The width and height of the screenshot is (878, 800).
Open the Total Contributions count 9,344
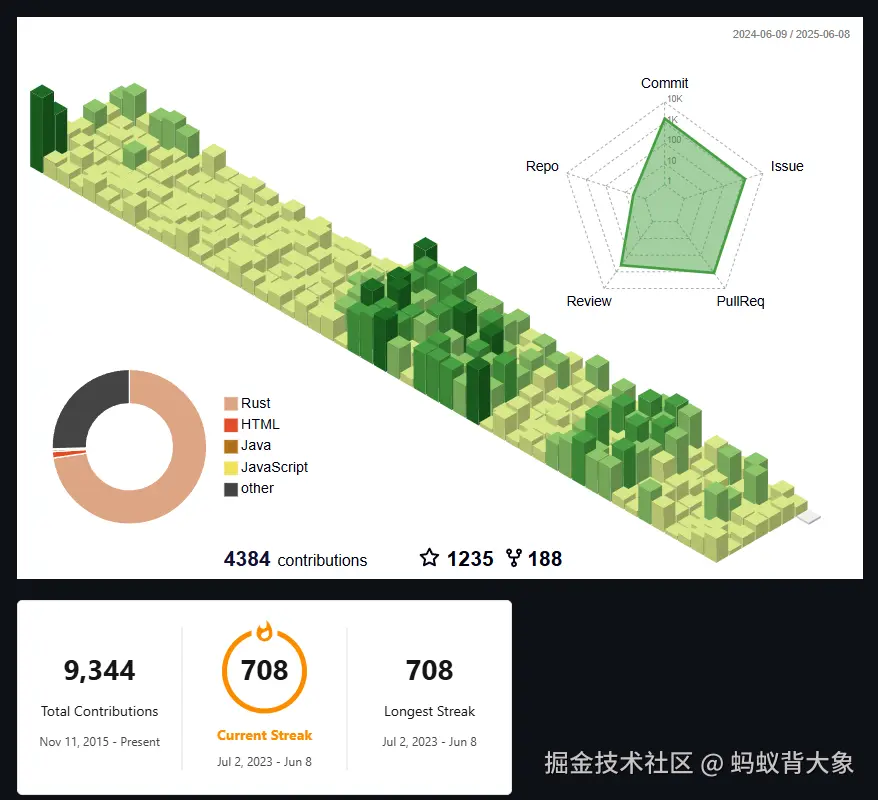point(98,670)
